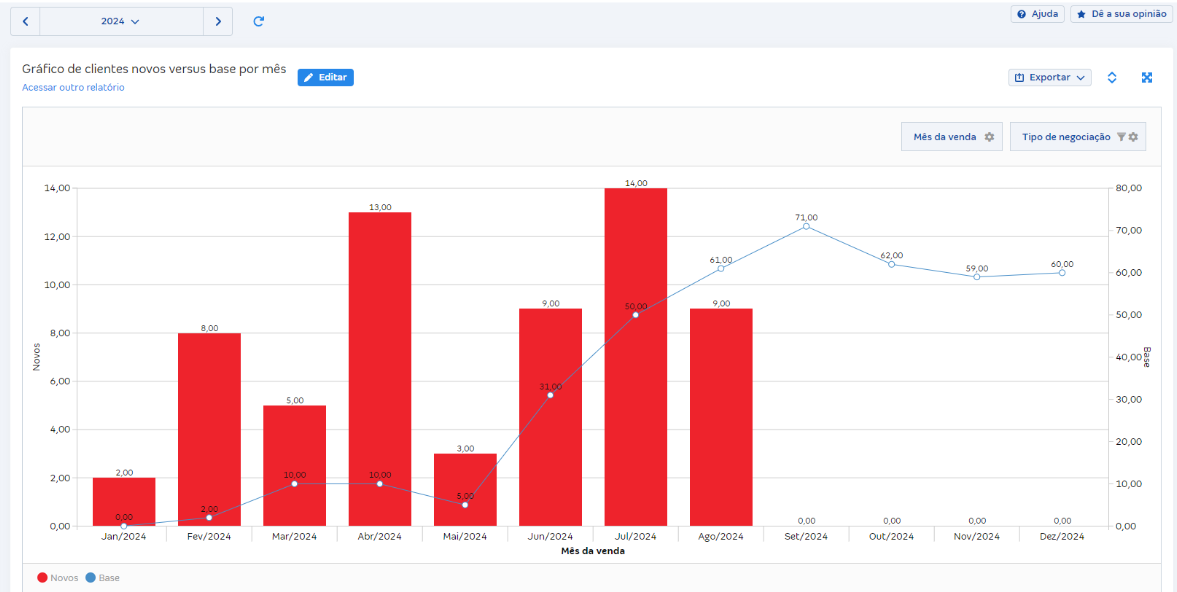Open fullscreen view of the chart
This screenshot has height=592, width=1177.
click(1147, 77)
